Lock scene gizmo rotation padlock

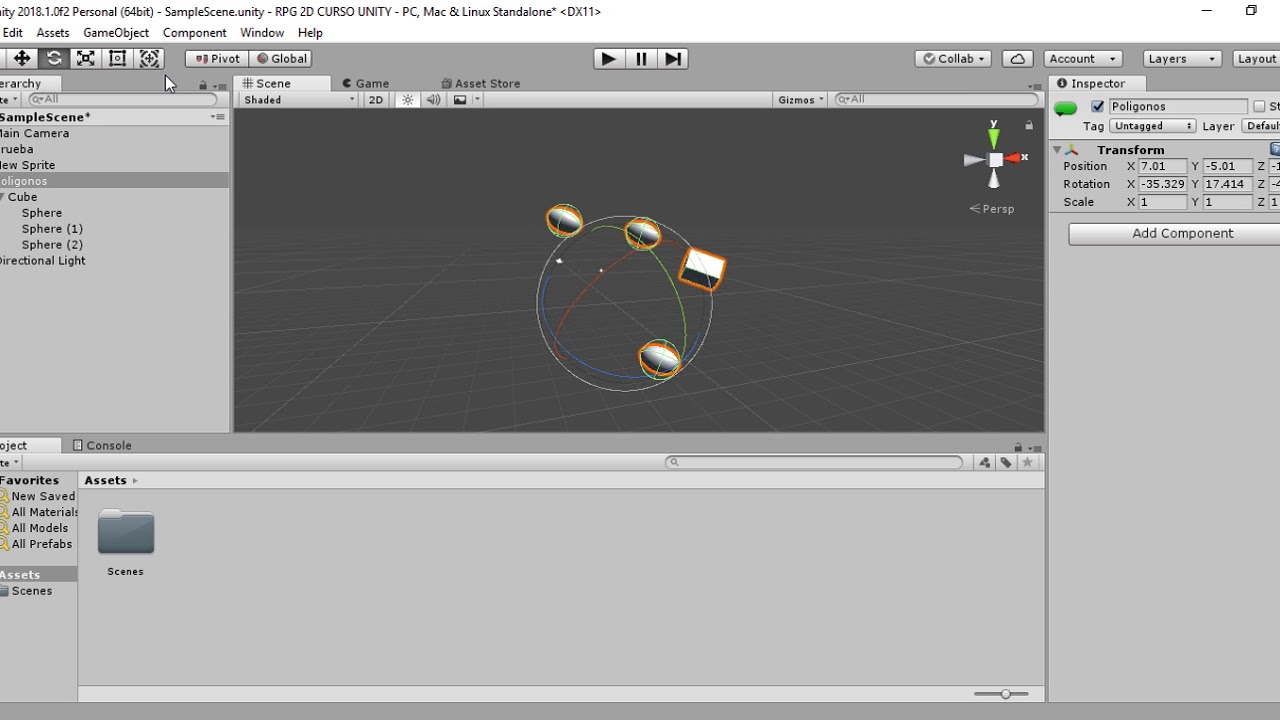pyautogui.click(x=1029, y=125)
